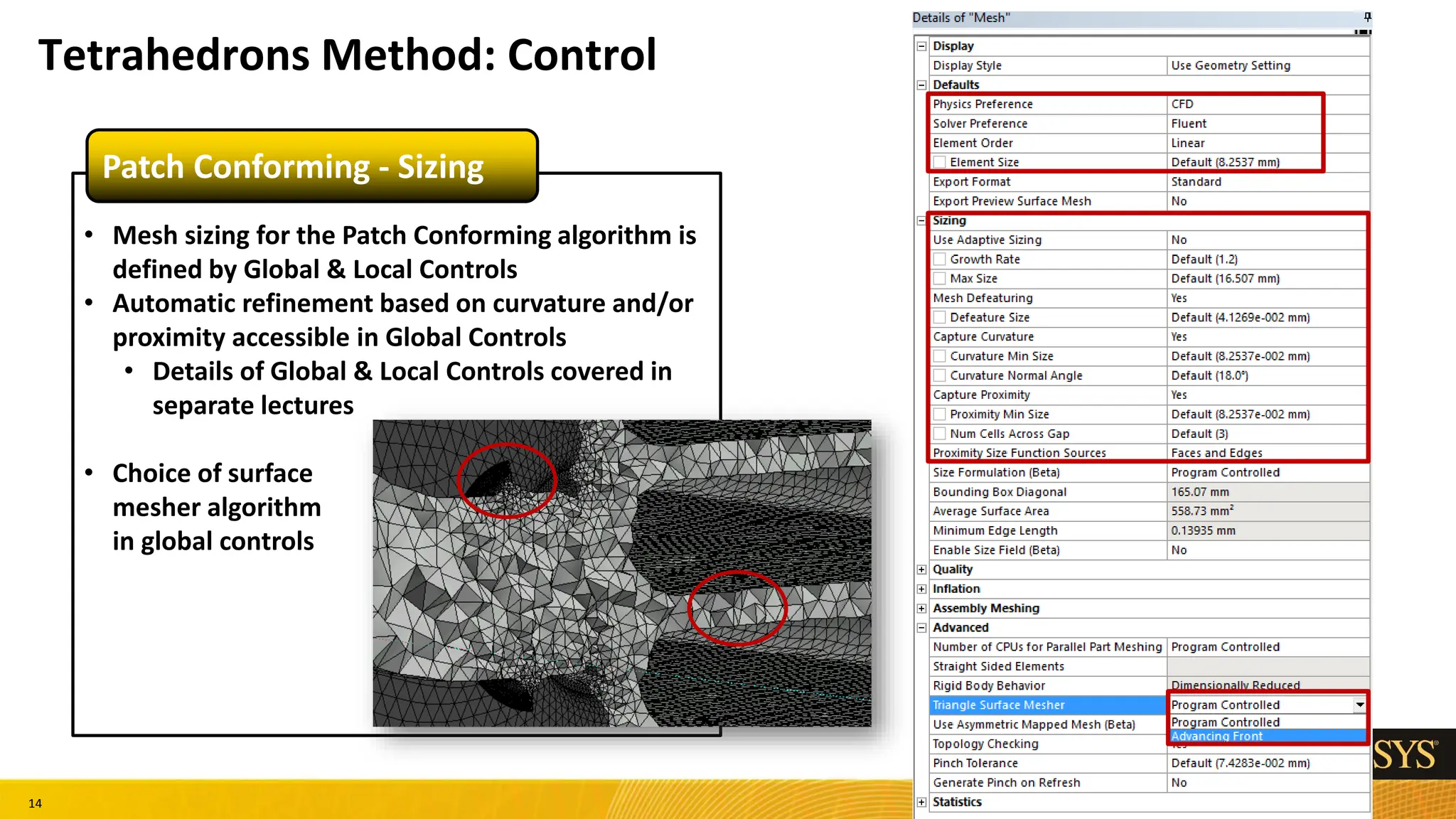Viewport: 1456px width, 819px height.
Task: Collapse the Defaults section
Action: [921, 85]
